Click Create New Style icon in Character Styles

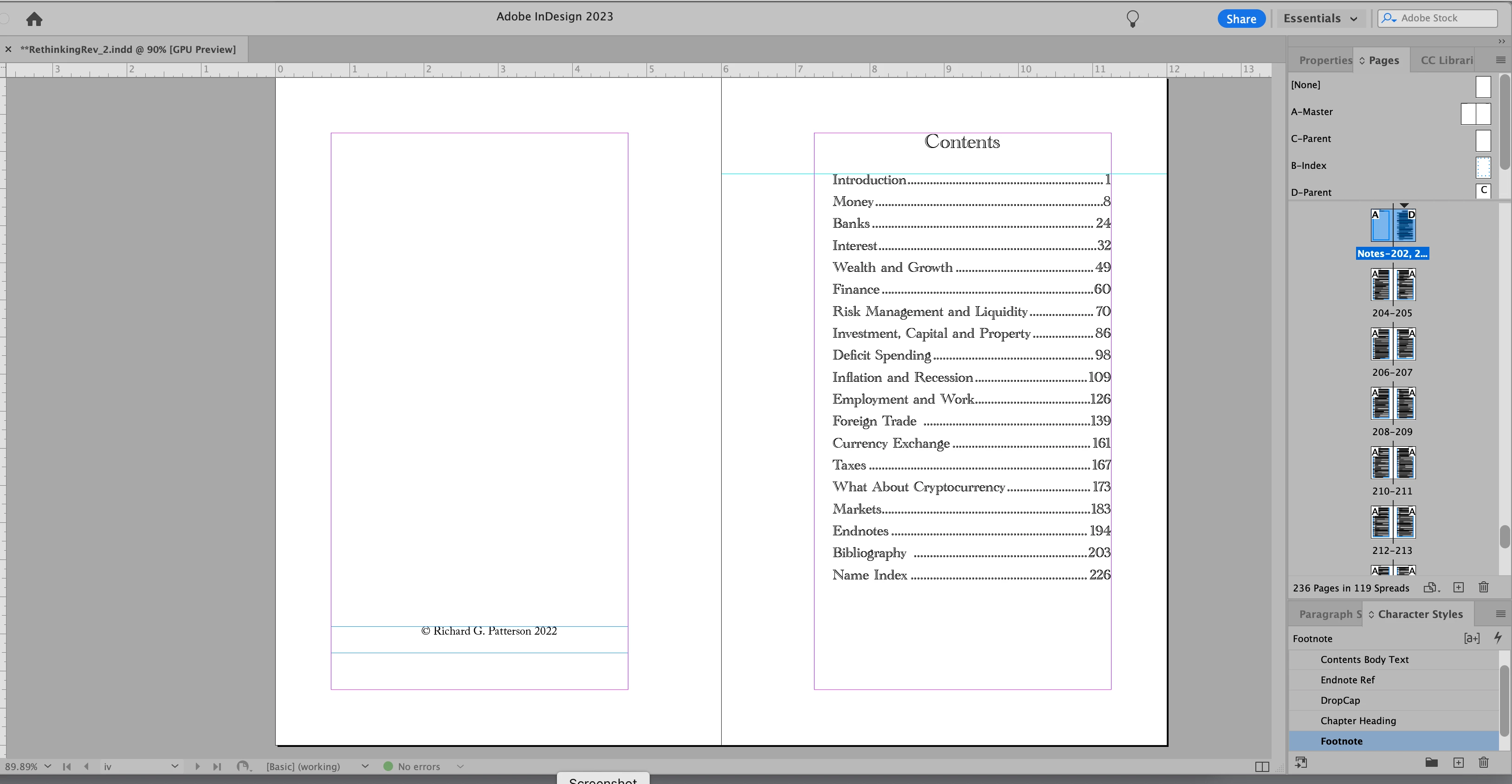pos(1459,762)
